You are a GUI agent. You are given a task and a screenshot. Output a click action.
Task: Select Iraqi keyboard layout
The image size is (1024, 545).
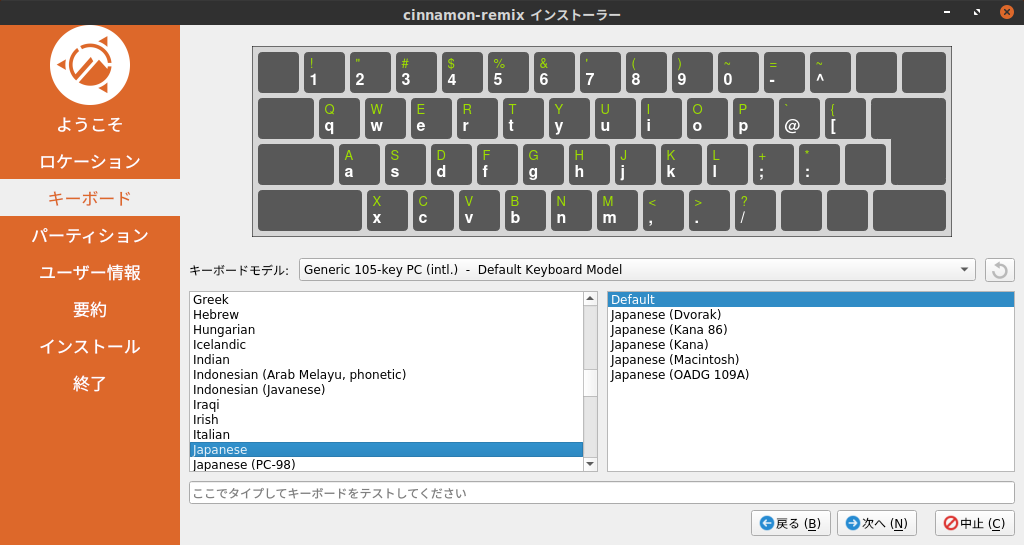(386, 405)
